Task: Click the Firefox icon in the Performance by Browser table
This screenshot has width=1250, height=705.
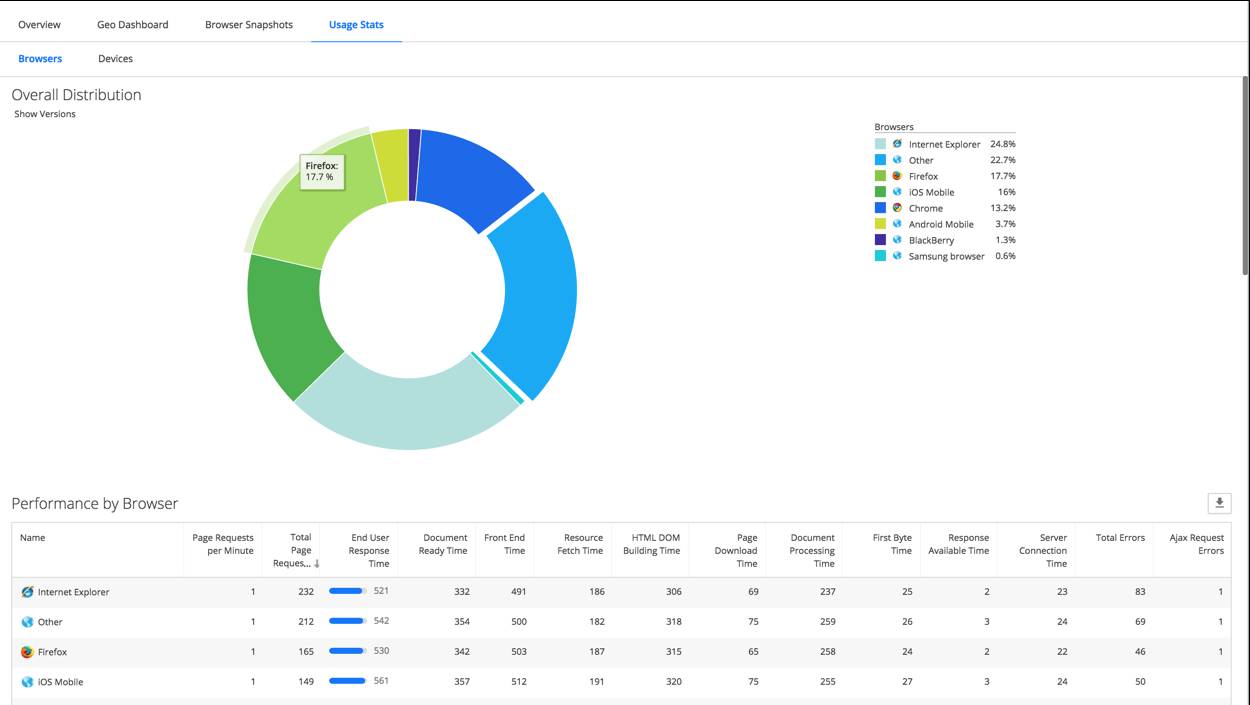Action: click(x=27, y=651)
